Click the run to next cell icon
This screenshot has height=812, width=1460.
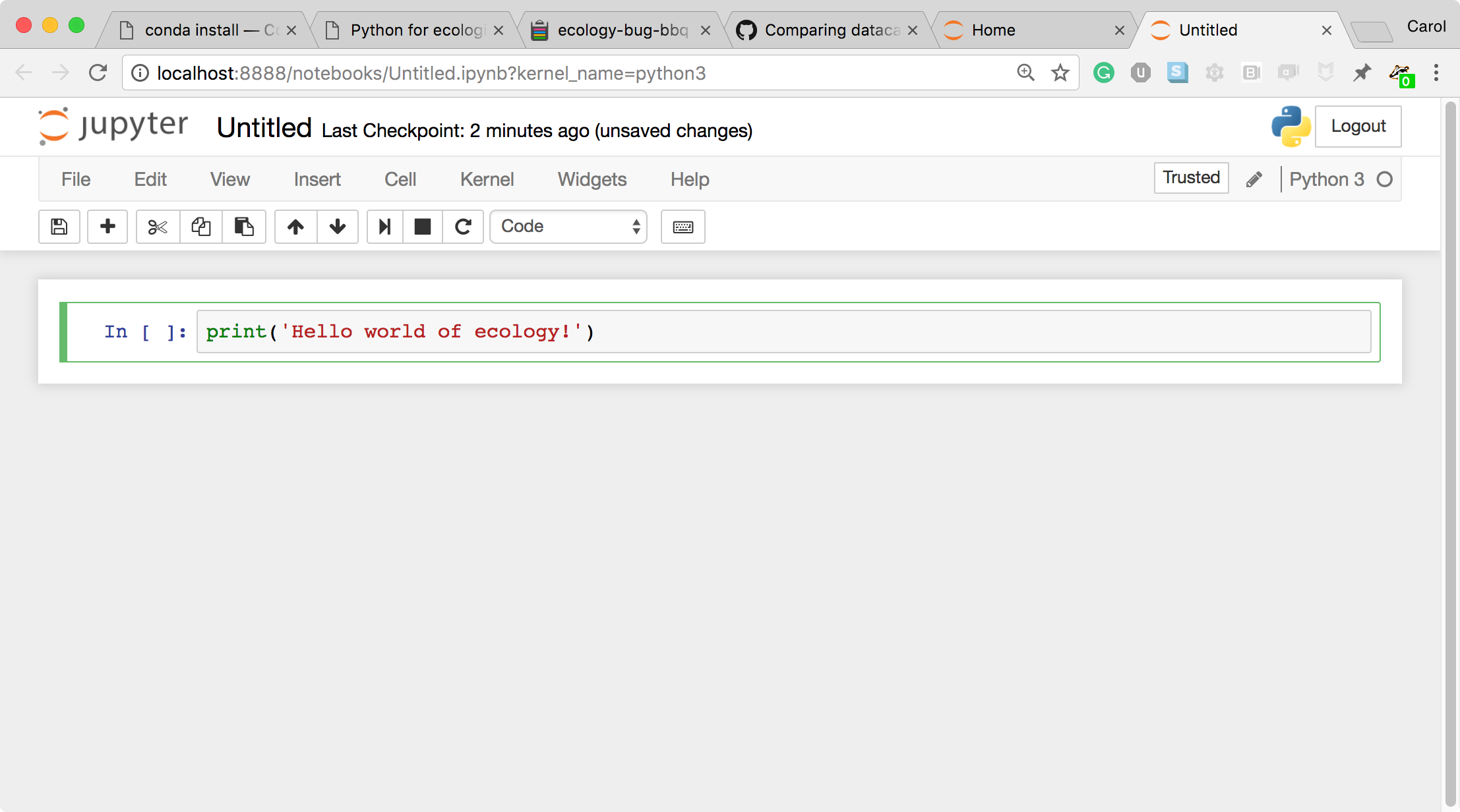(384, 226)
